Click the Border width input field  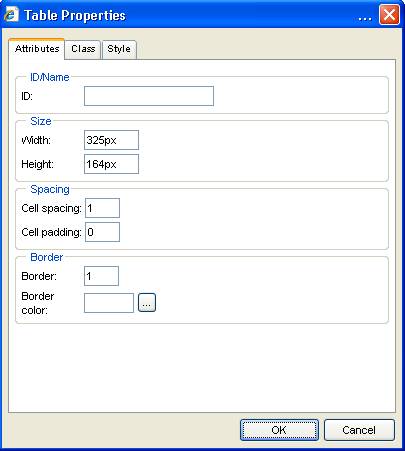pos(101,276)
